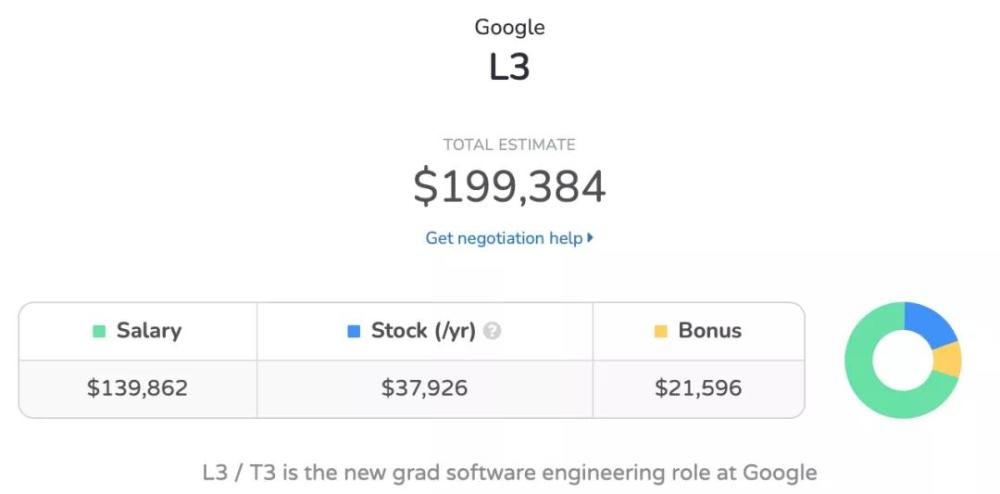The width and height of the screenshot is (1000, 494).
Task: Select the Stock (/yr) column header
Action: (x=425, y=331)
